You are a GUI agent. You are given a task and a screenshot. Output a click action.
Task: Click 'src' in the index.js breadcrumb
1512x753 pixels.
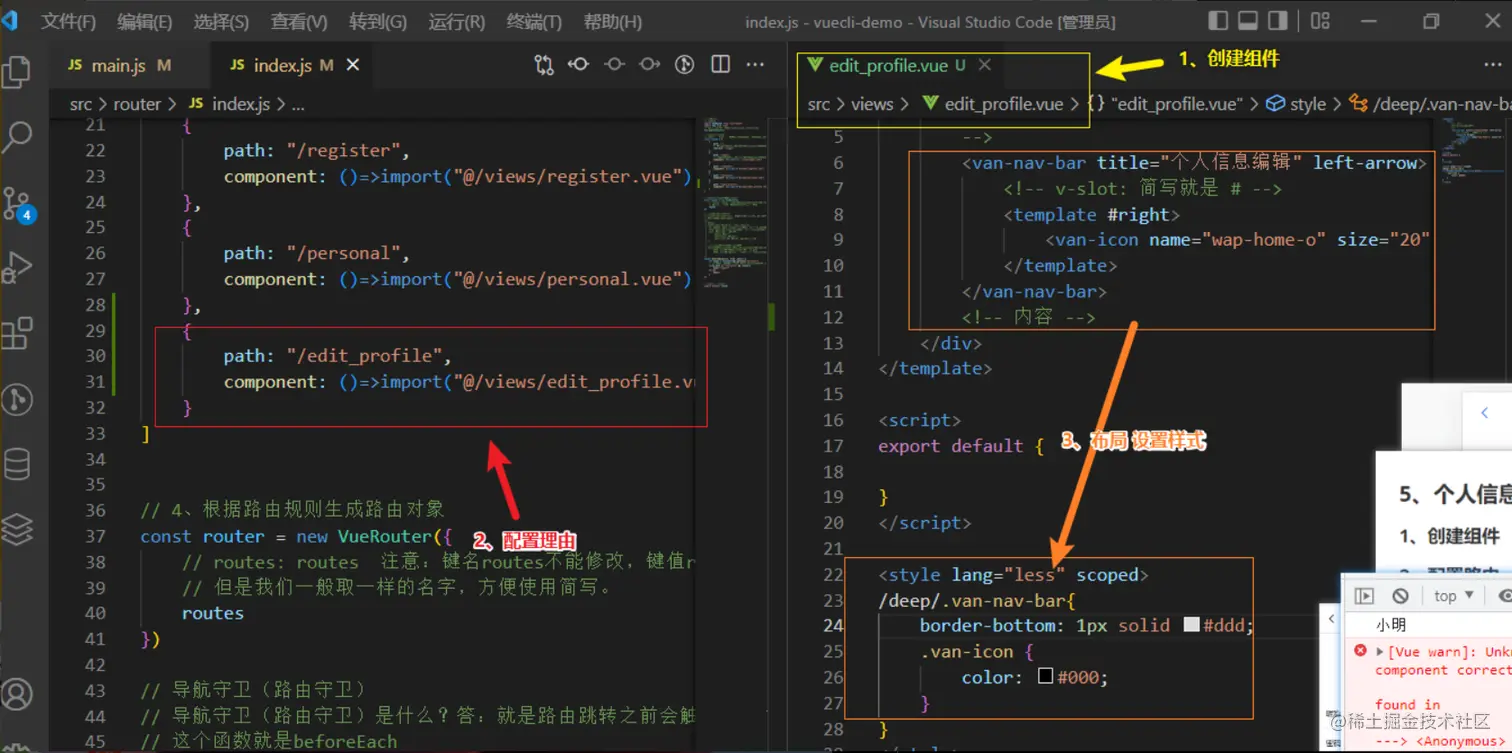tap(81, 104)
